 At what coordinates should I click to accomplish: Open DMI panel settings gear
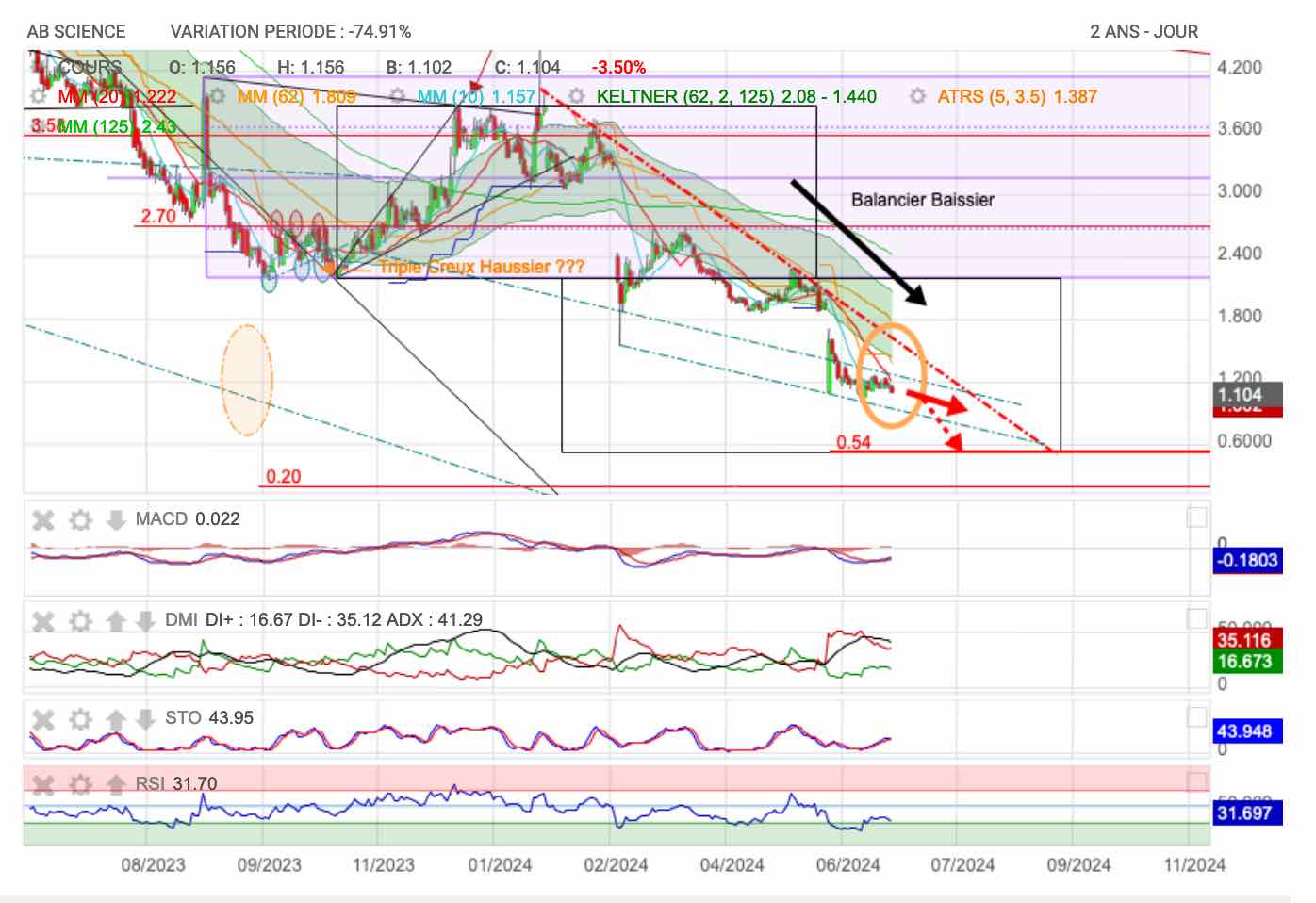pyautogui.click(x=81, y=620)
